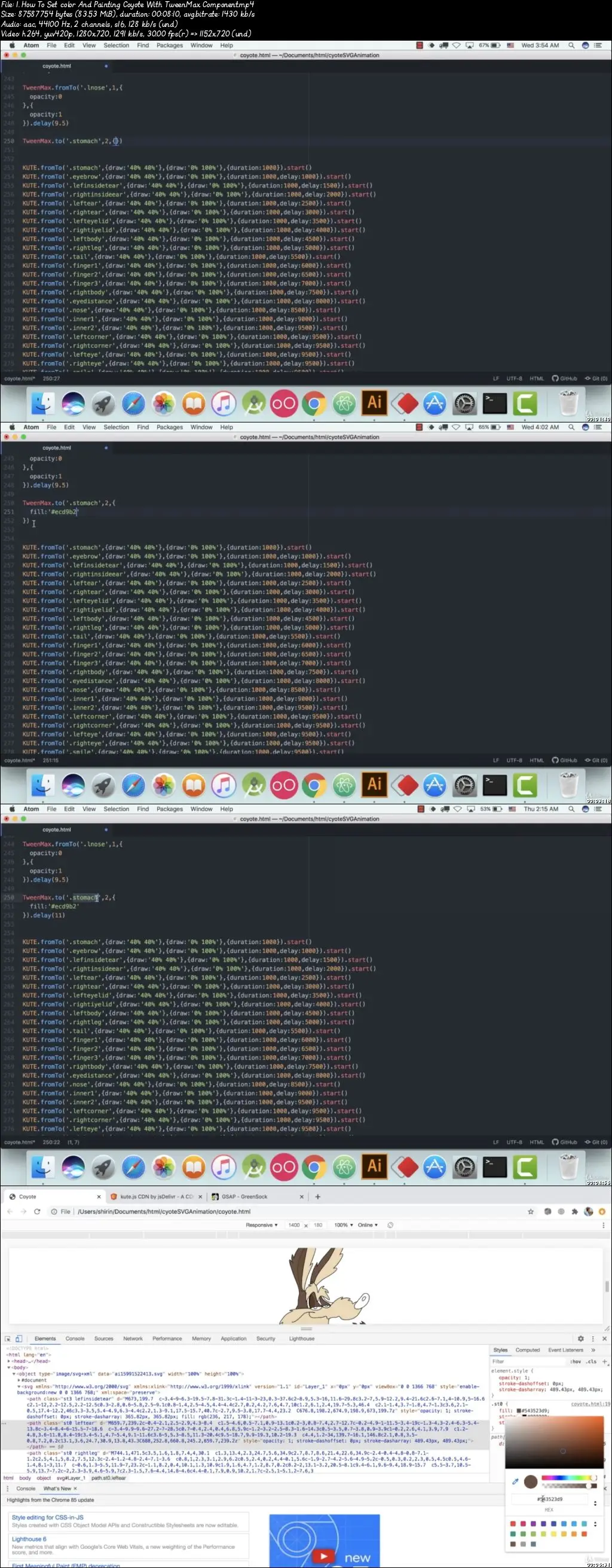Open Finder in dock of Wed 4:02 AM frame
This screenshot has height=1568, width=612.
(x=42, y=785)
